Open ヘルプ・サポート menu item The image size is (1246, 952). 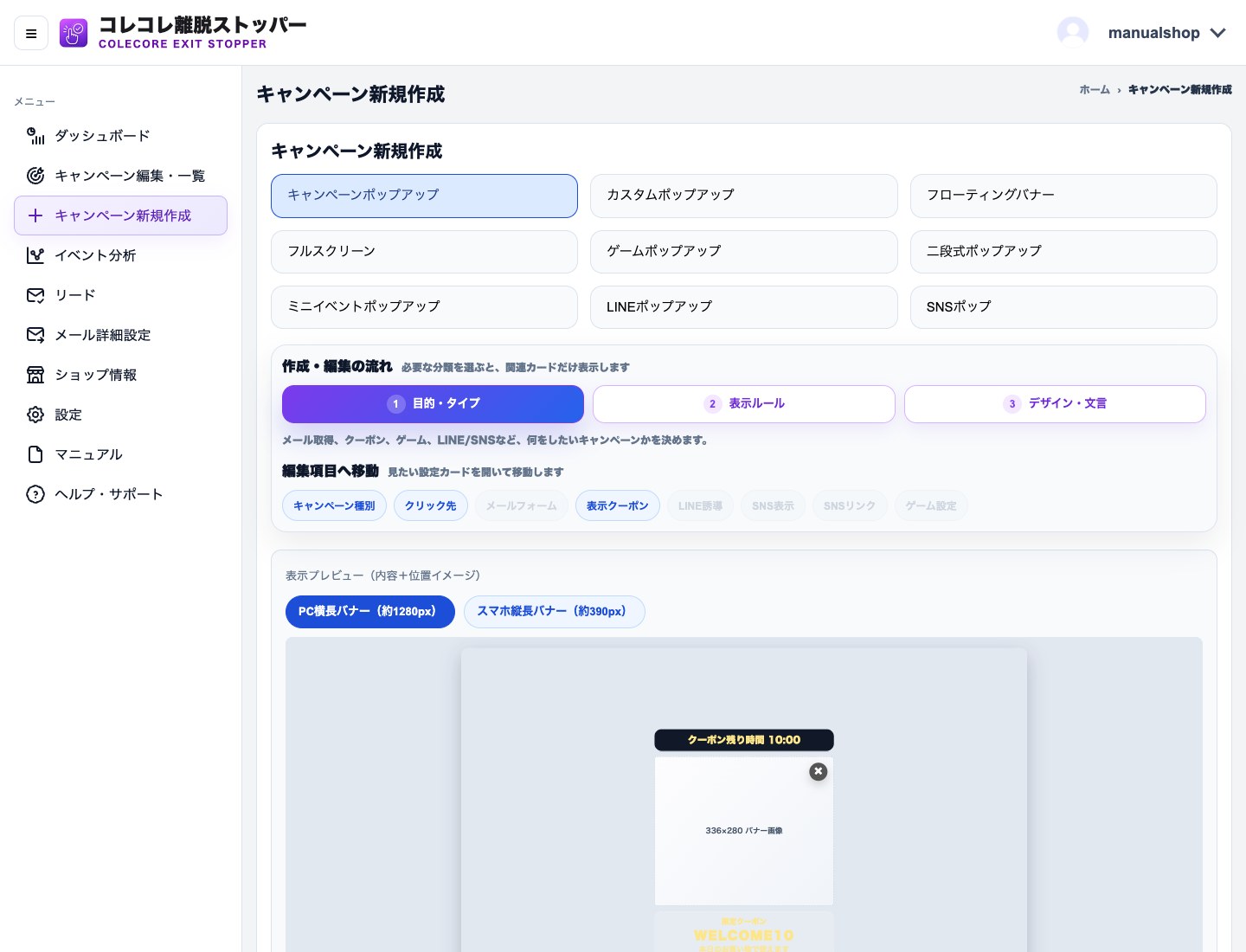pos(120,494)
